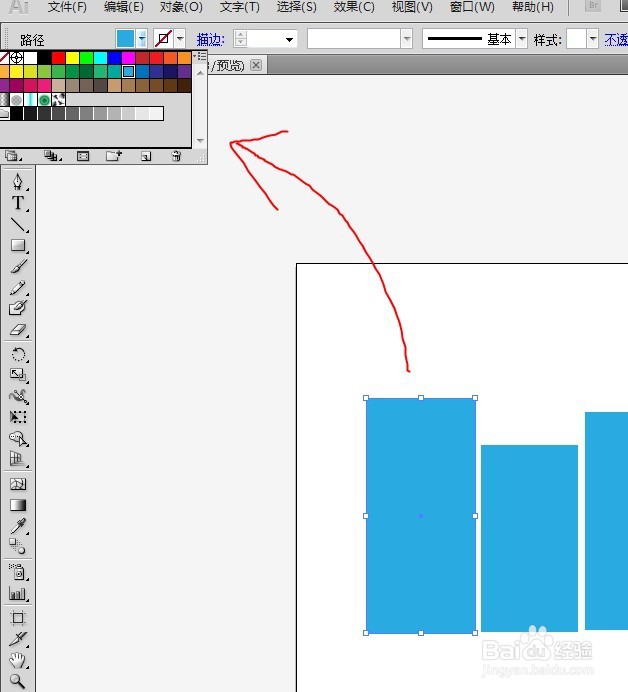The height and width of the screenshot is (692, 628).
Task: Pick the magenta swatch in top row
Action: (x=128, y=57)
